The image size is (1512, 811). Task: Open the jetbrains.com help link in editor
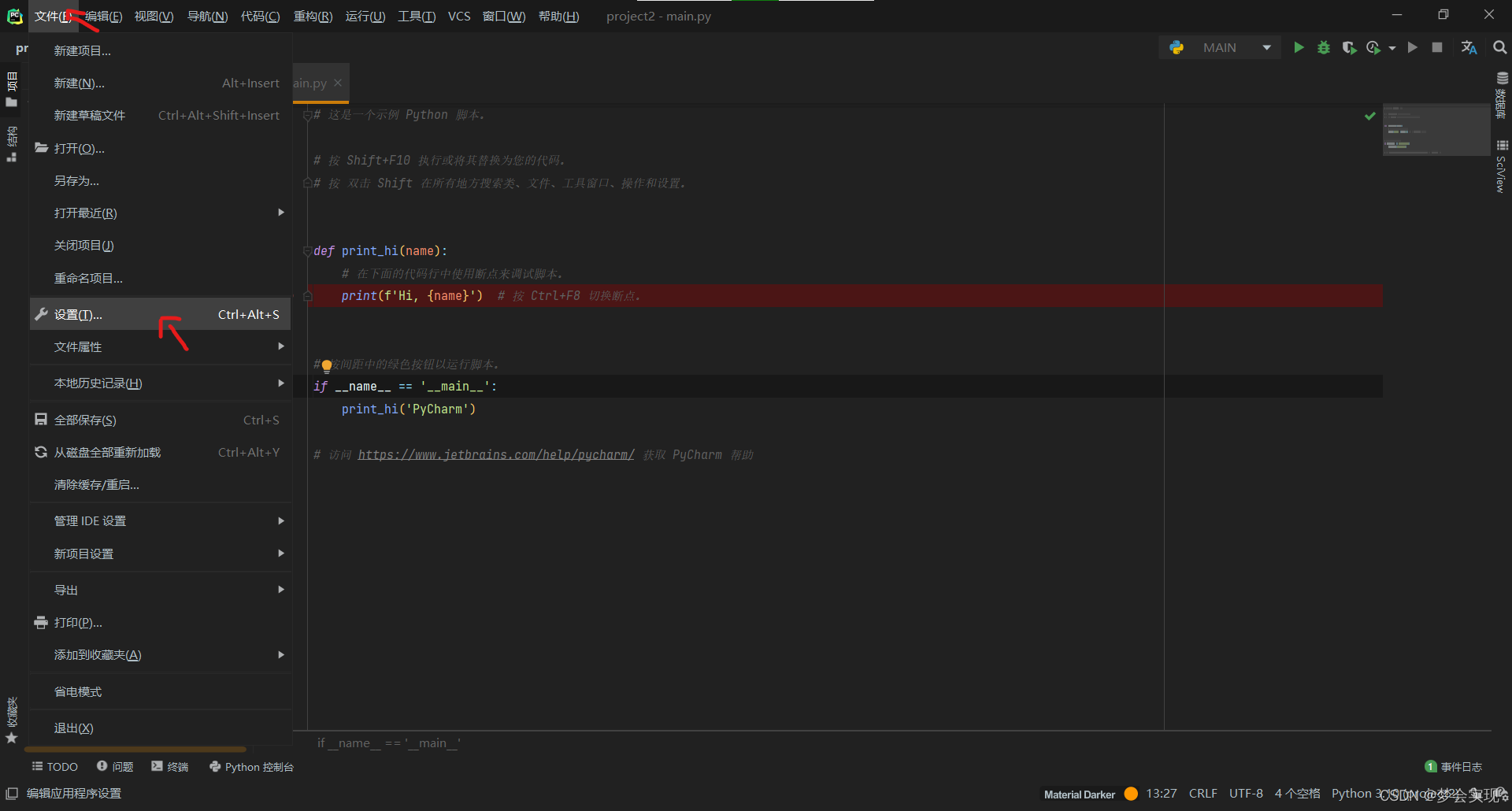click(x=496, y=455)
